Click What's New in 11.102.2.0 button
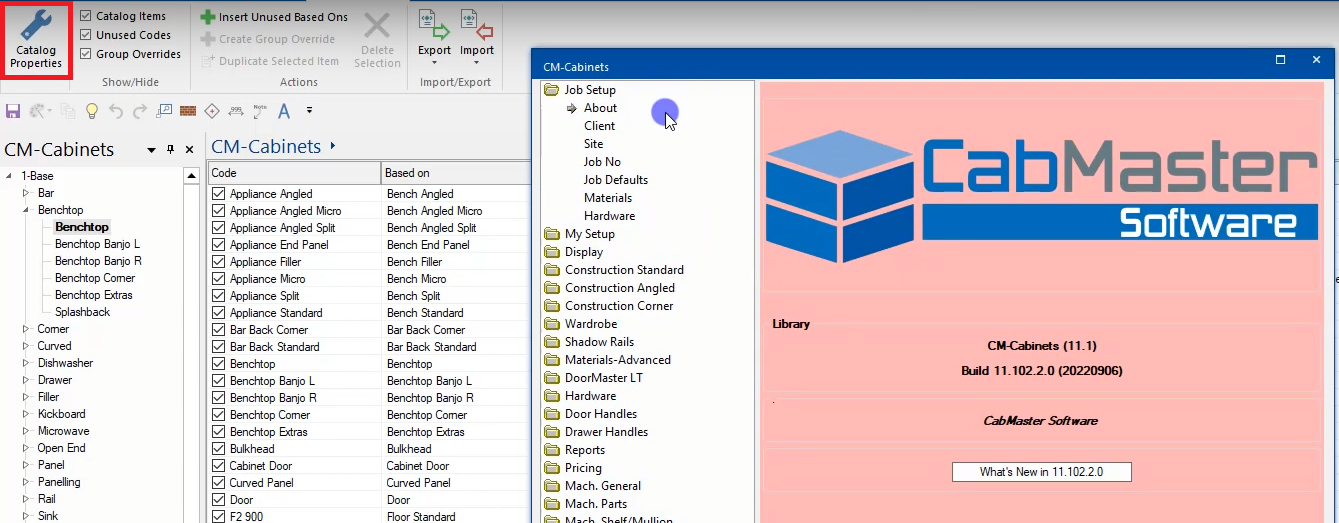 (1041, 472)
